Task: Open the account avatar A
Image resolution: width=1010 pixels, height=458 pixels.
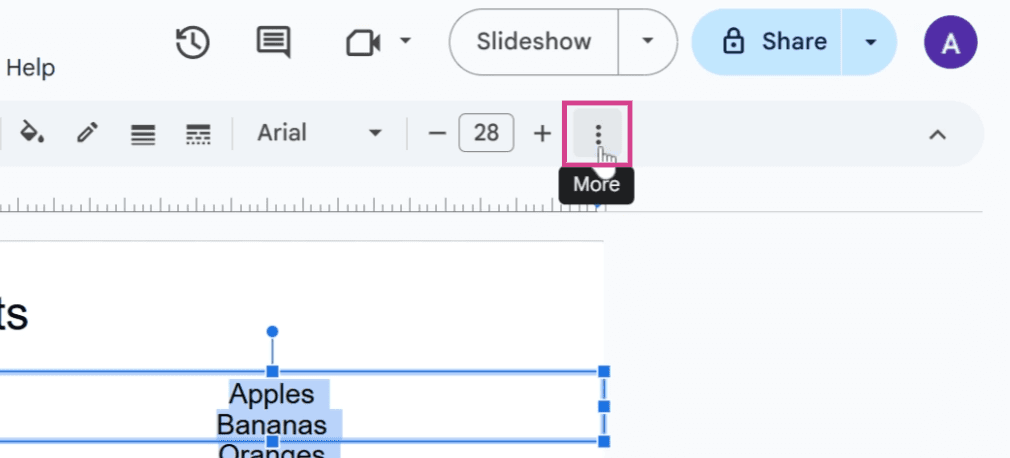Action: pos(950,43)
